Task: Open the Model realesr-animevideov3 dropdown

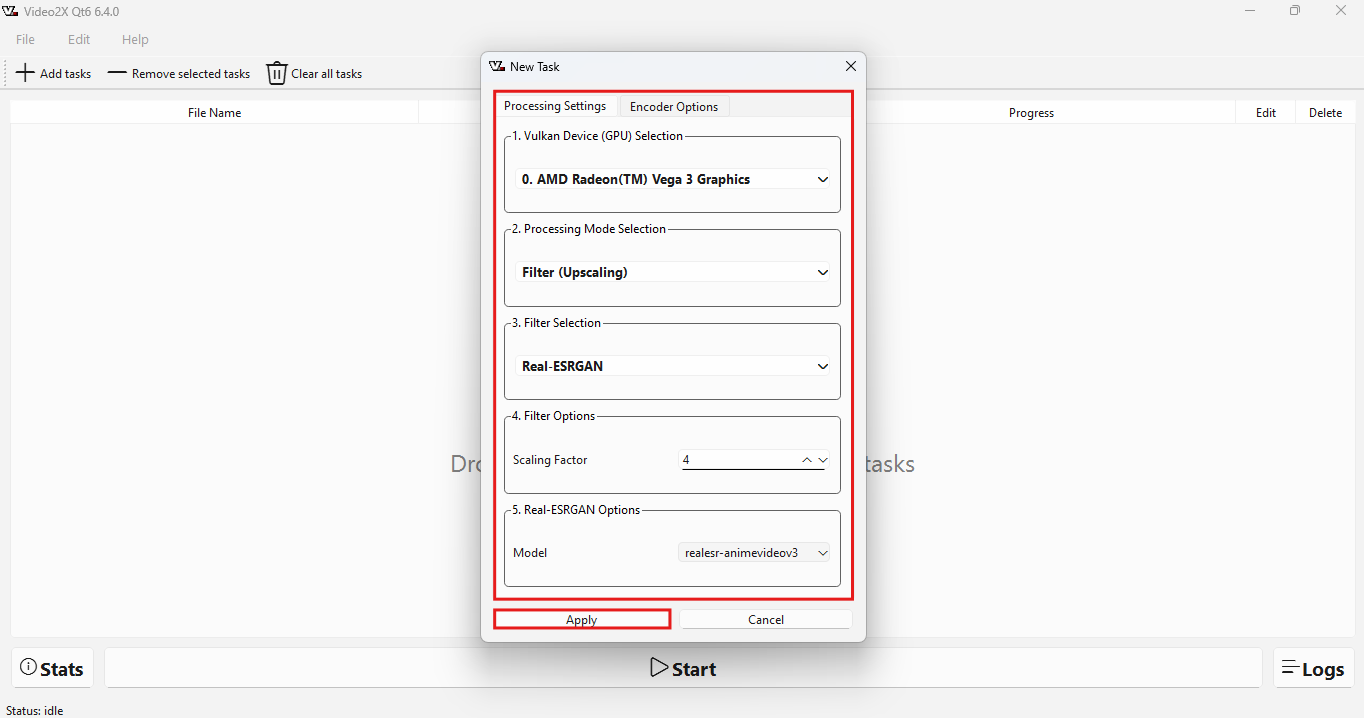Action: pyautogui.click(x=755, y=552)
